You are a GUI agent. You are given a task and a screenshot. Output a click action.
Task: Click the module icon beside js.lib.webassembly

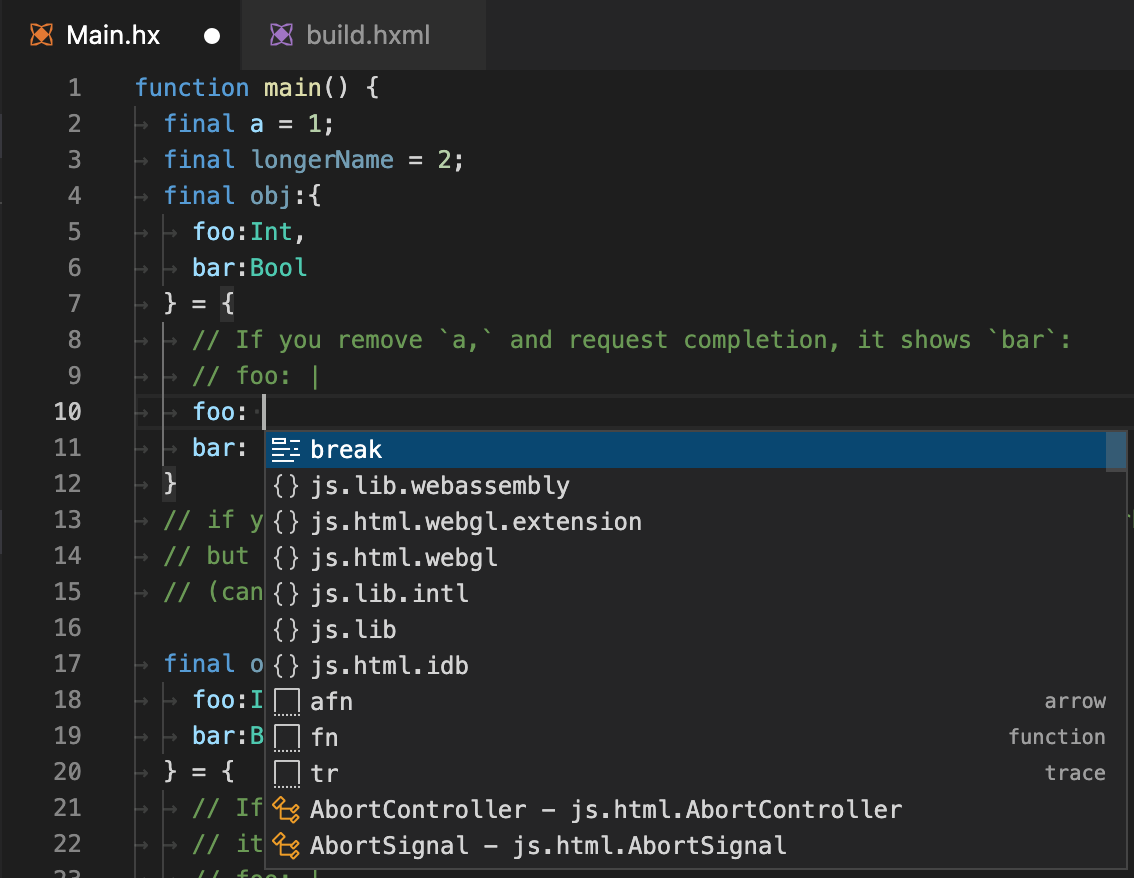pyautogui.click(x=285, y=484)
